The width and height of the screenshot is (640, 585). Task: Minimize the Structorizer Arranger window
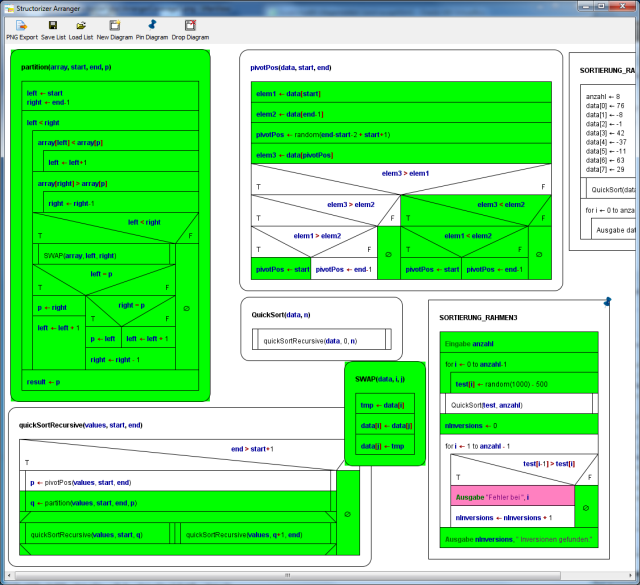click(x=586, y=6)
